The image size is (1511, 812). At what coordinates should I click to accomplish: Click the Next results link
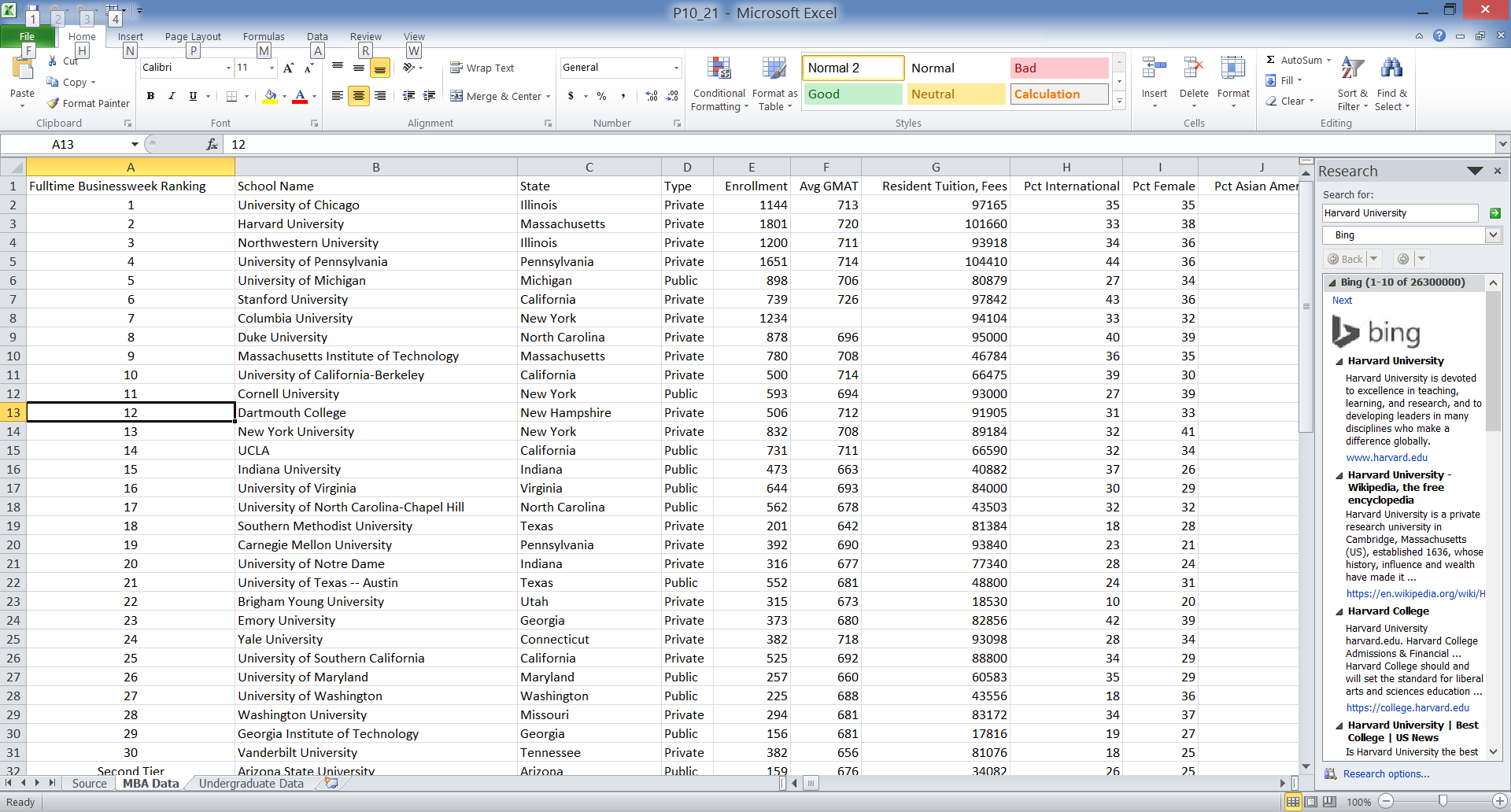coord(1342,300)
